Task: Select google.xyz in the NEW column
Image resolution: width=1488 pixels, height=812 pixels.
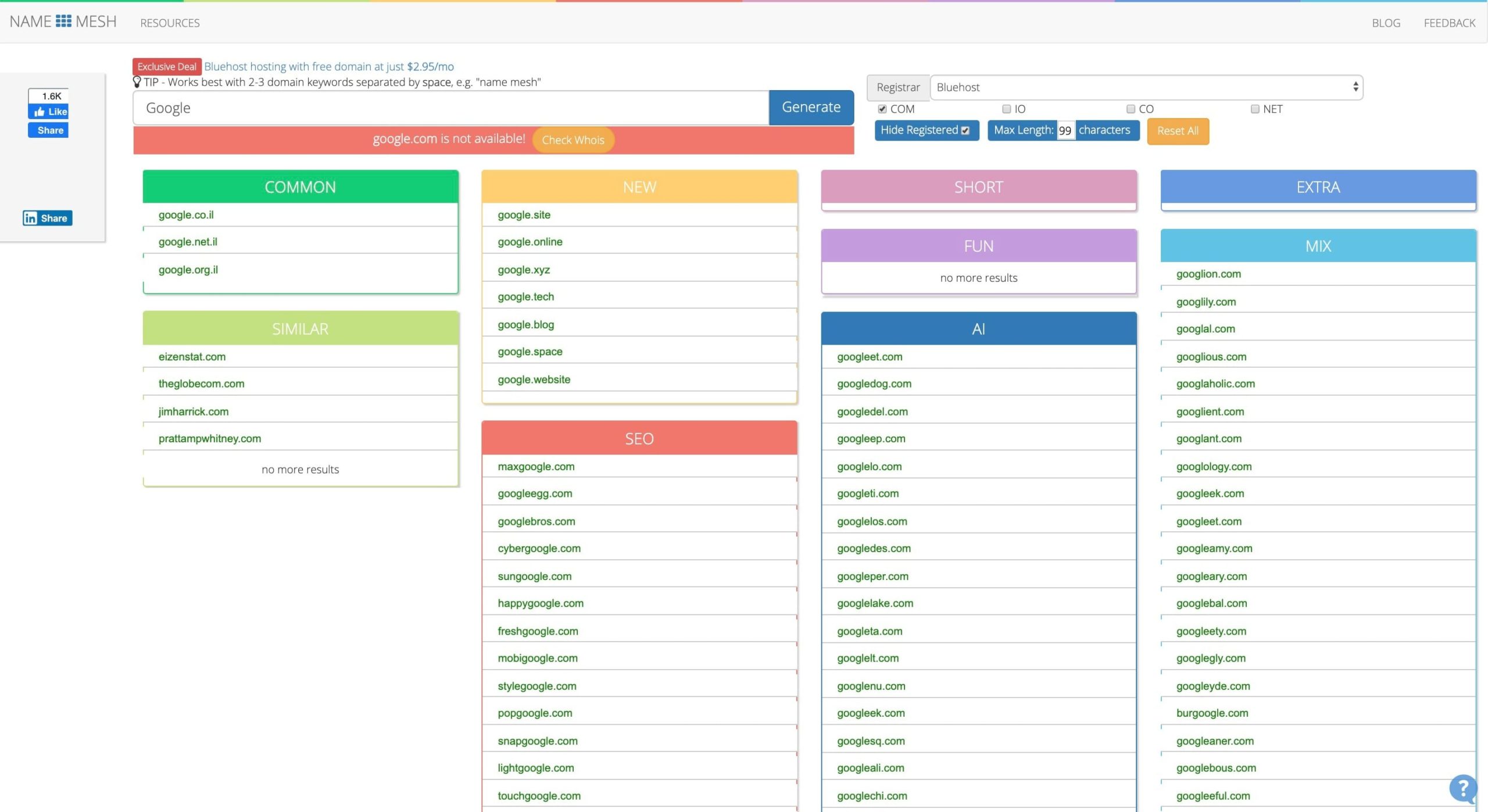Action: coord(524,269)
